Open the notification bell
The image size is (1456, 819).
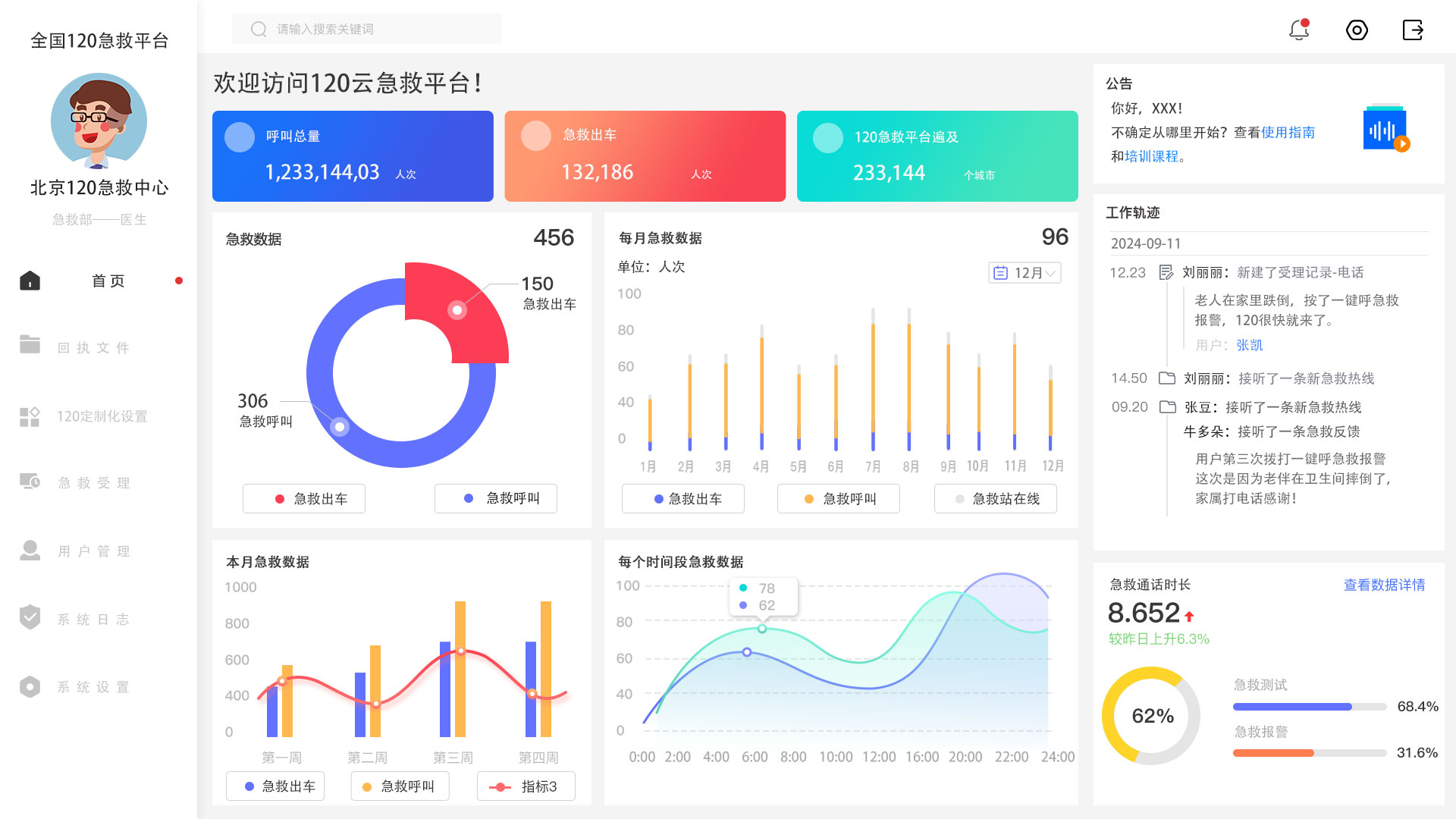point(1298,30)
